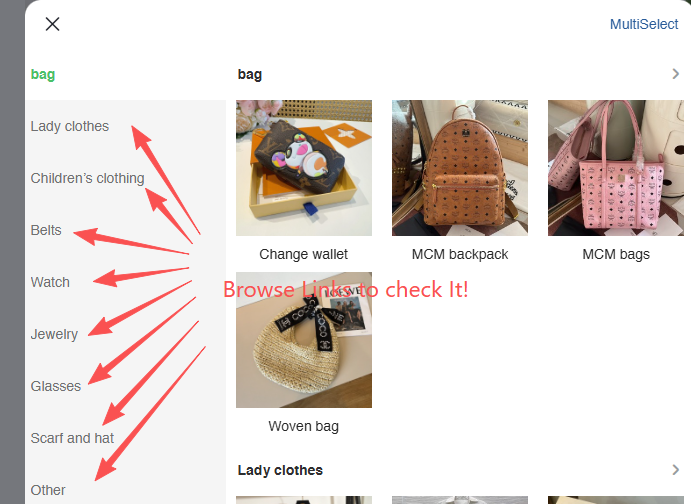The image size is (691, 504).
Task: Open the Watch category
Action: 50,282
